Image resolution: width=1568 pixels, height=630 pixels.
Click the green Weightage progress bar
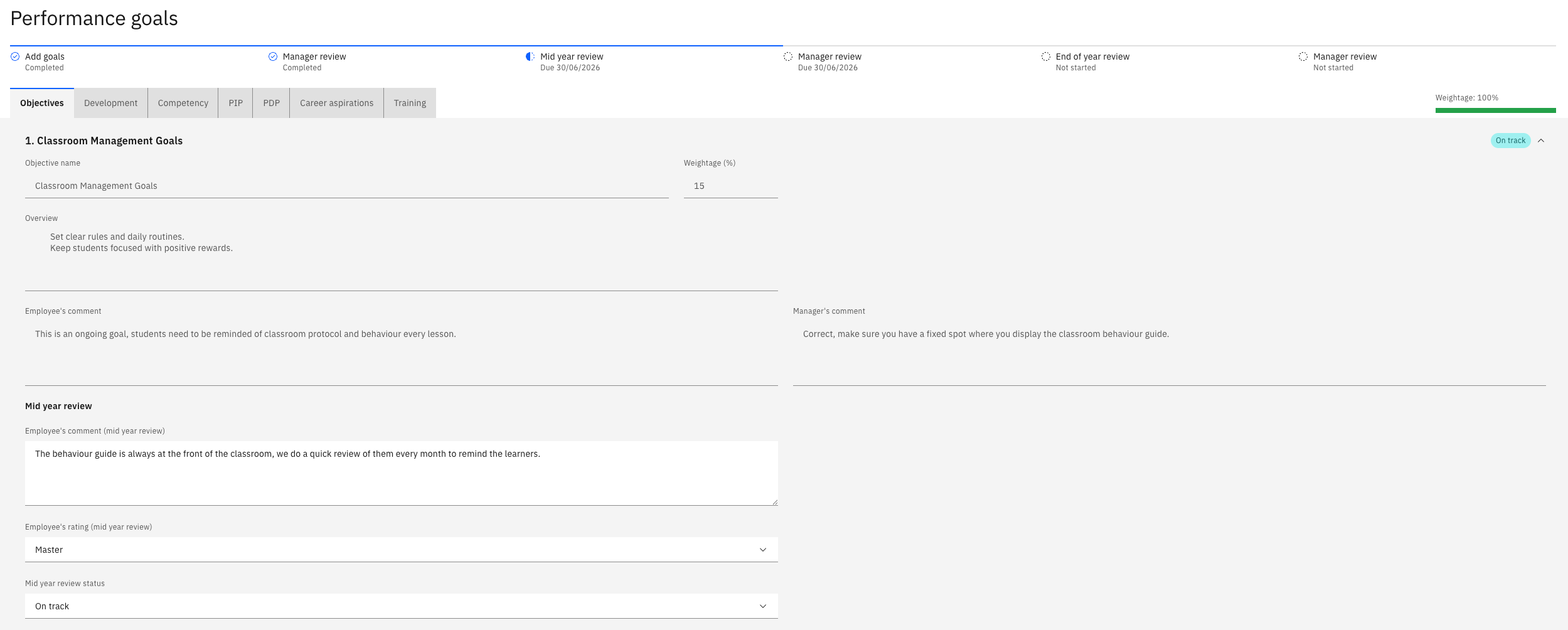[x=1496, y=110]
